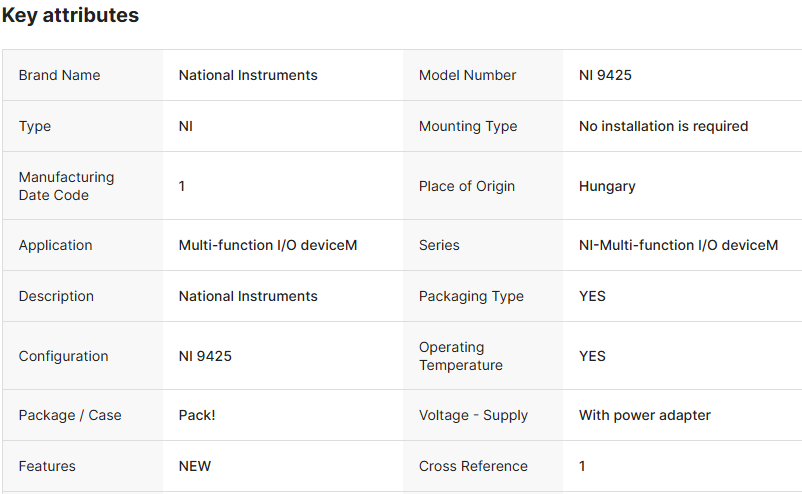
Task: Click the Description label cell
Action: 56,296
